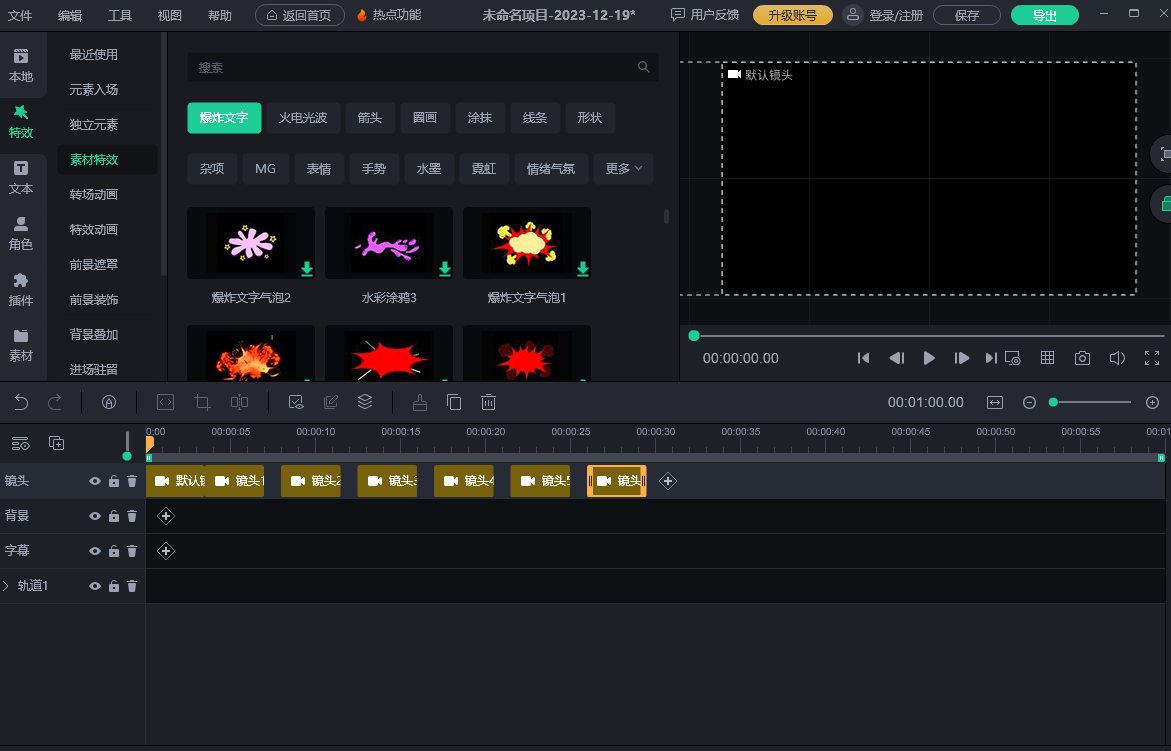Select the 火电光波 category tab

[x=303, y=117]
